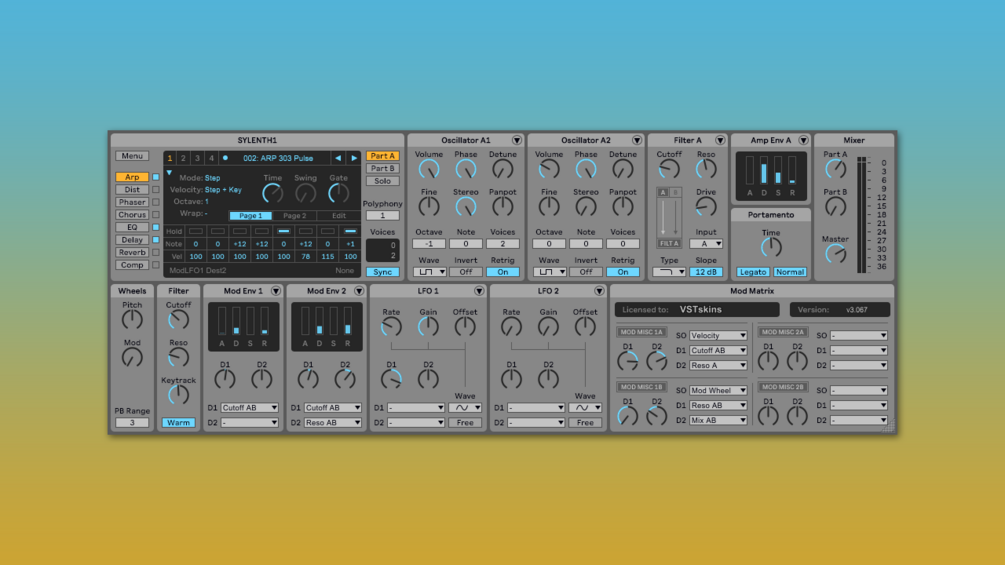
Task: Click the LFO 1 Rate knob
Action: (391, 327)
